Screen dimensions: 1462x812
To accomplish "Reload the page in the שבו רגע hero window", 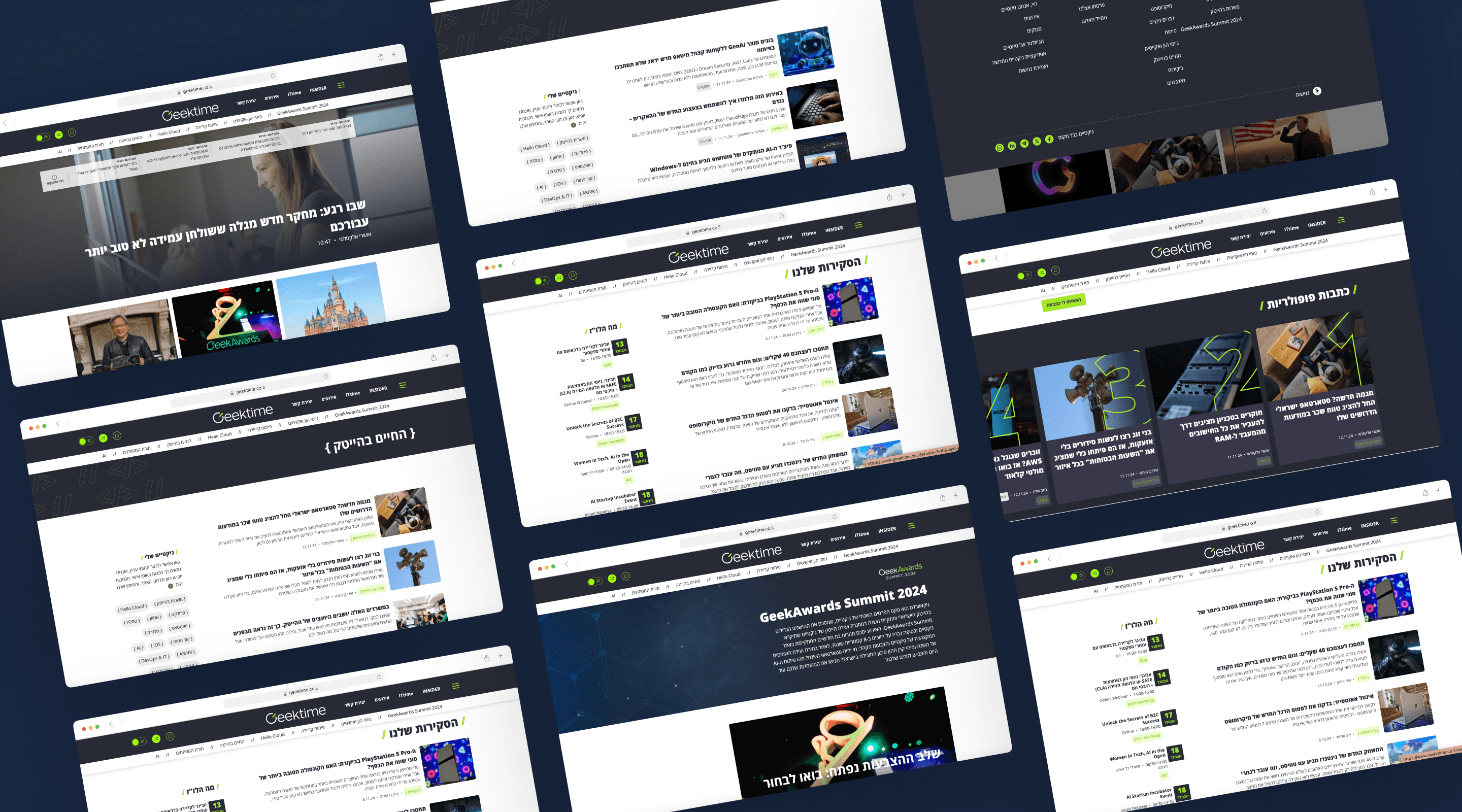I will coord(273,76).
